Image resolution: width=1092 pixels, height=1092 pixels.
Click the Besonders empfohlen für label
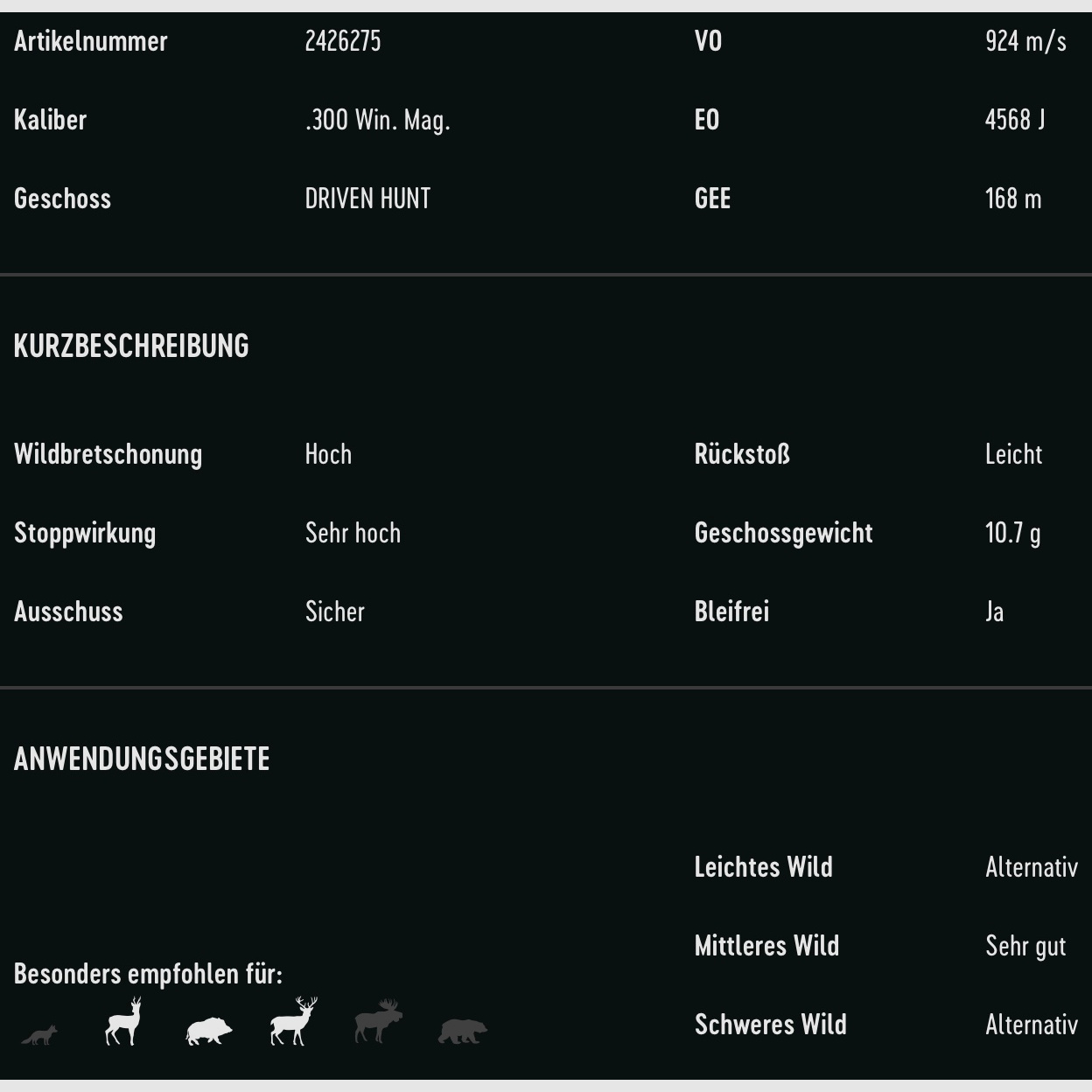[148, 974]
